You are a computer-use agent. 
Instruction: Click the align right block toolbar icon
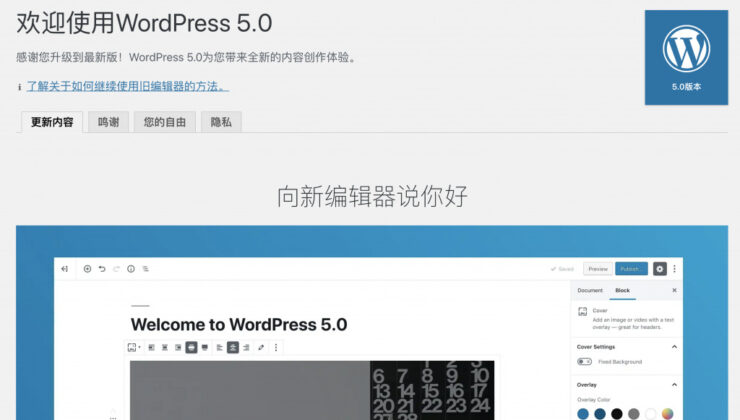pos(178,348)
